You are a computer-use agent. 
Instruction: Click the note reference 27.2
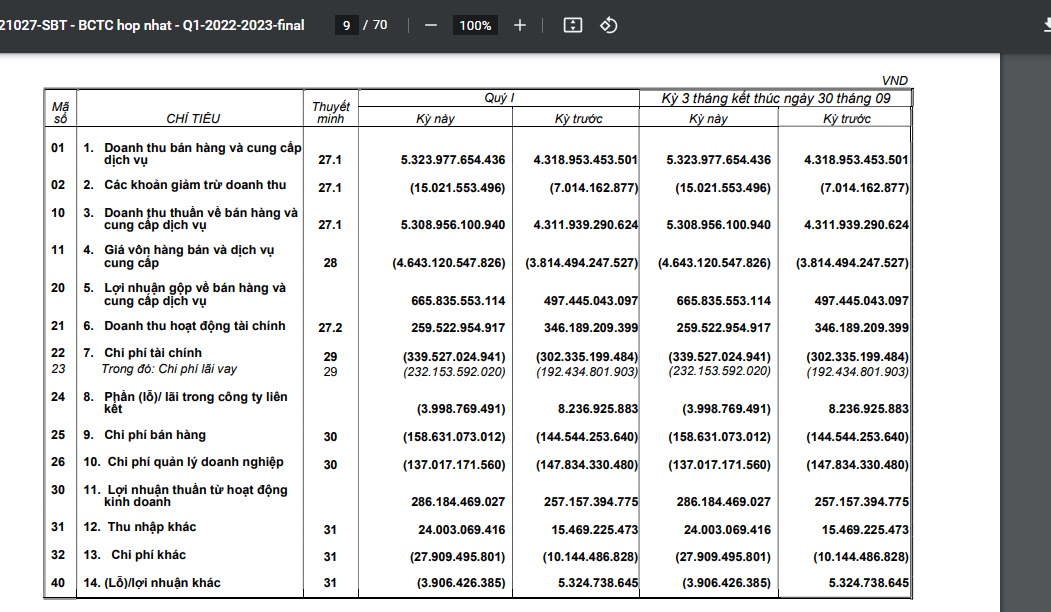tap(330, 328)
